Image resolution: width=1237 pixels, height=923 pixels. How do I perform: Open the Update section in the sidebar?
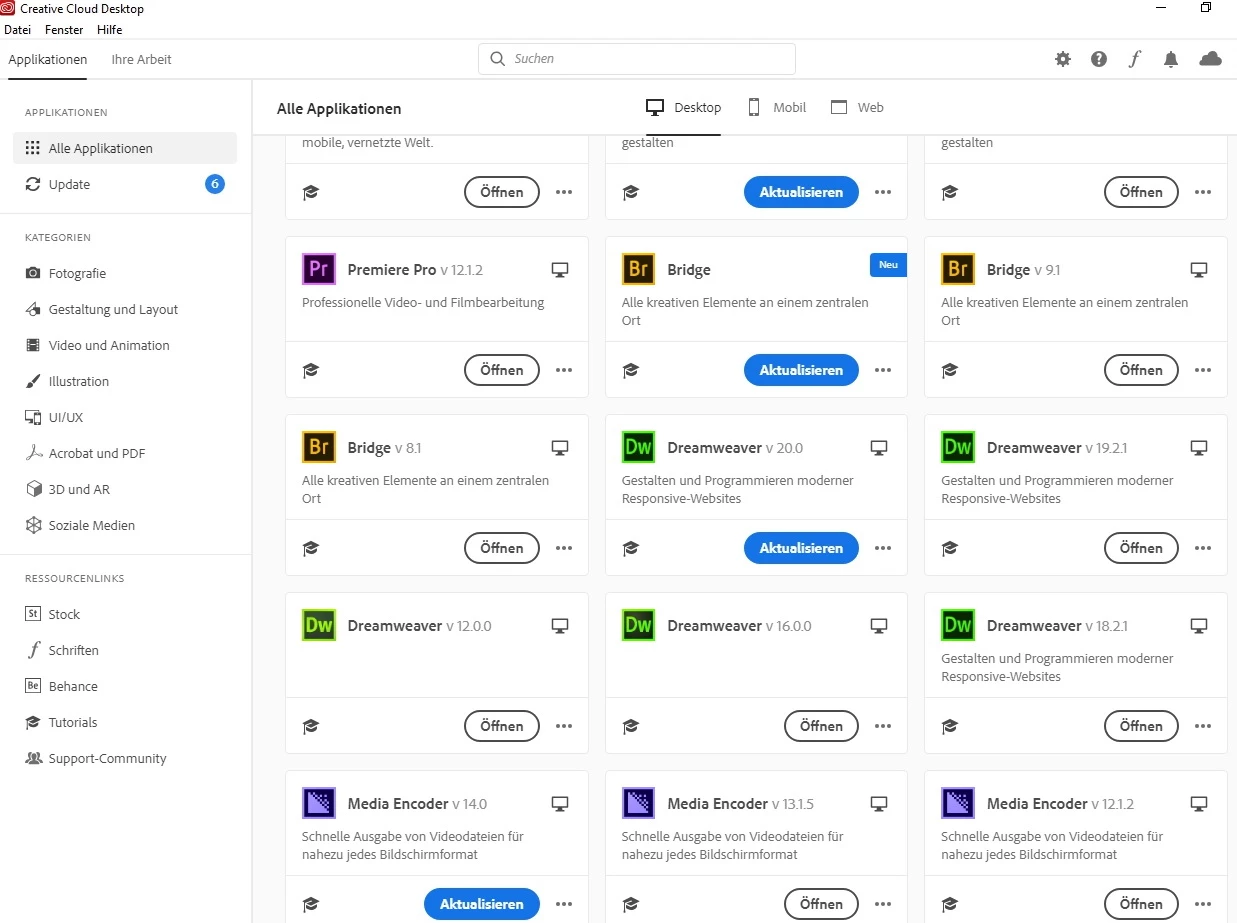pos(125,184)
